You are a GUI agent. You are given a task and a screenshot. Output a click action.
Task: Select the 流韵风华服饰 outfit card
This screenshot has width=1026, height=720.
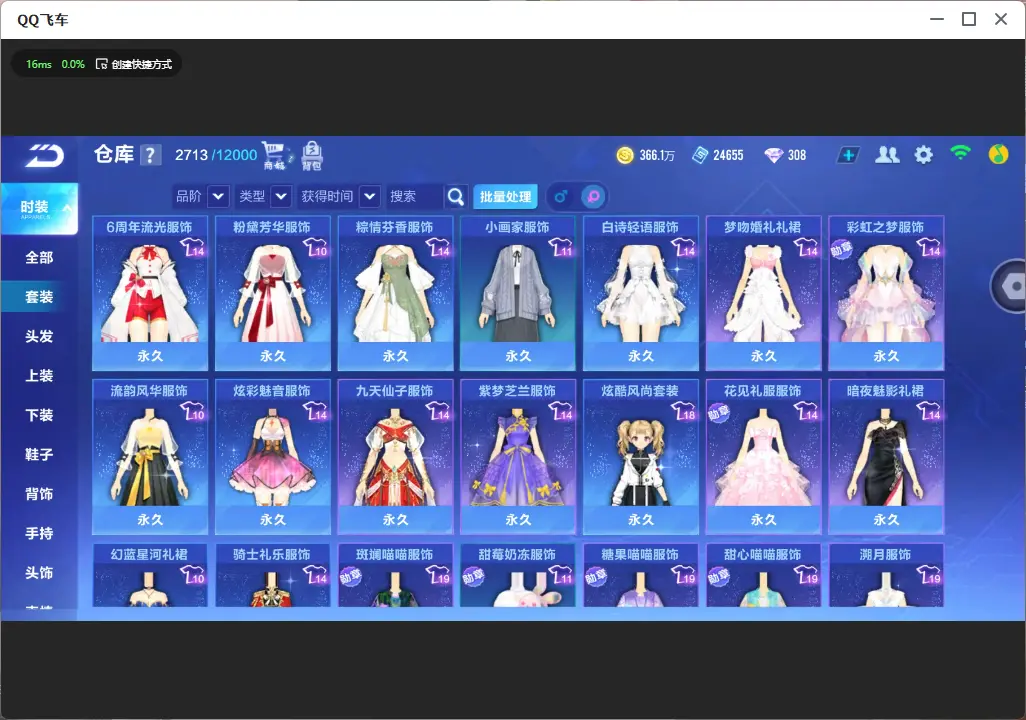coord(150,456)
